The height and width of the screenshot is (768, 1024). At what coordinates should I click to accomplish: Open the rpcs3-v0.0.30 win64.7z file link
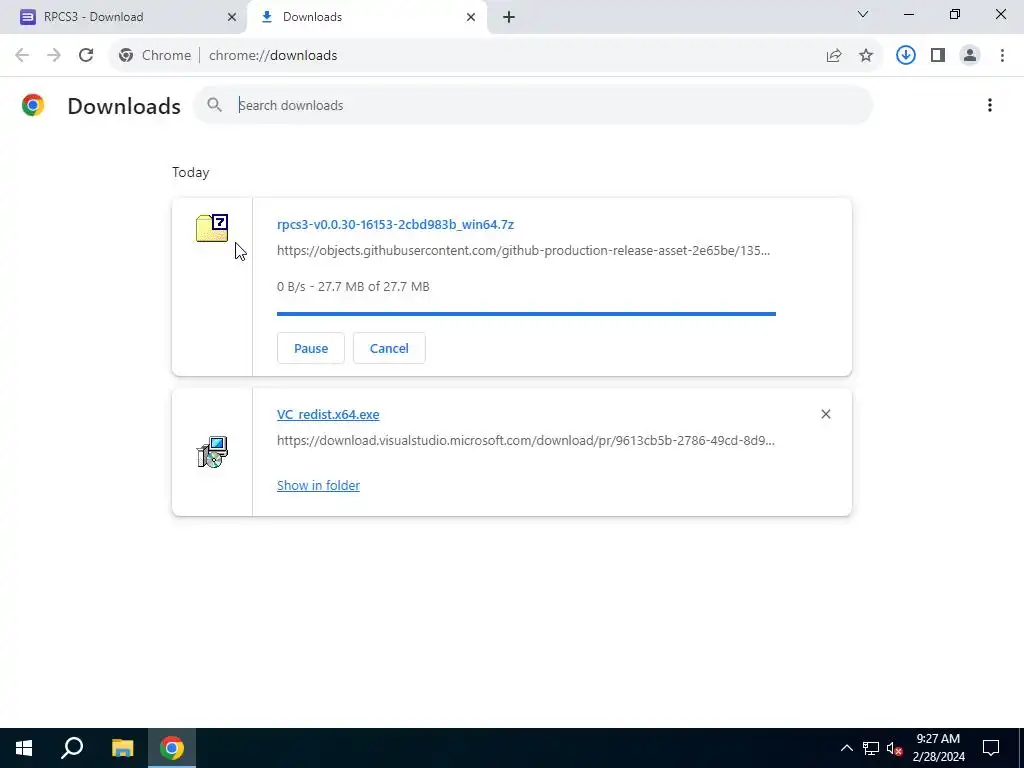point(395,225)
